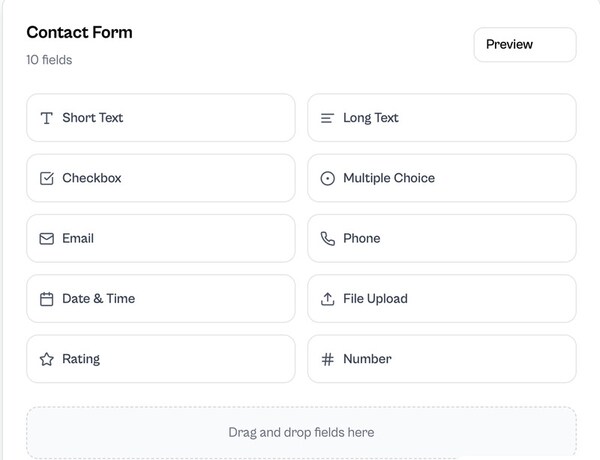Open the form Preview
This screenshot has width=600, height=460.
click(524, 44)
